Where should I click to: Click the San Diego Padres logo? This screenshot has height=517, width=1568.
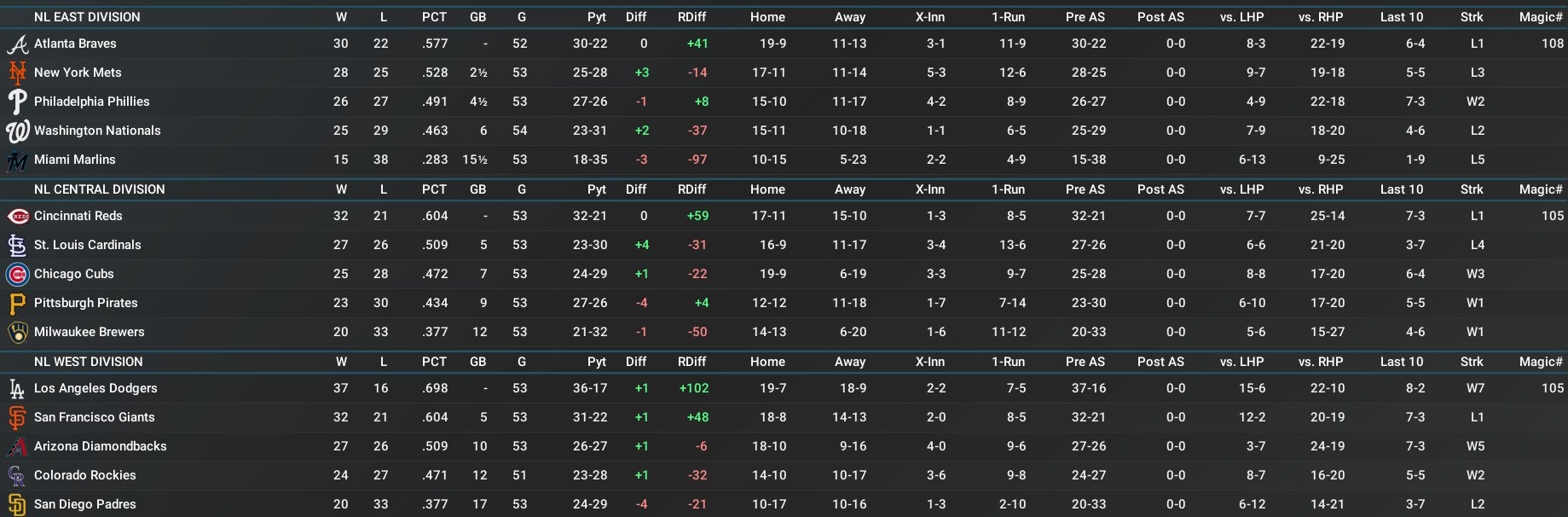click(17, 504)
